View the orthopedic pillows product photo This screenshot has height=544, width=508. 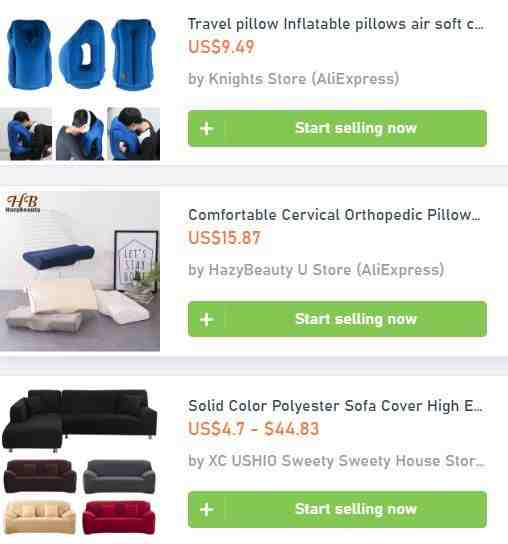(x=80, y=271)
